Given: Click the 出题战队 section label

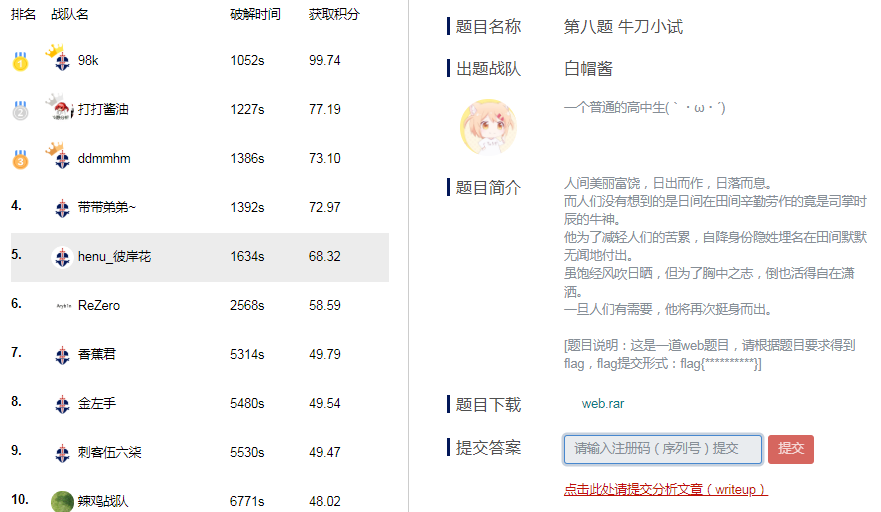Looking at the screenshot, I should [488, 69].
